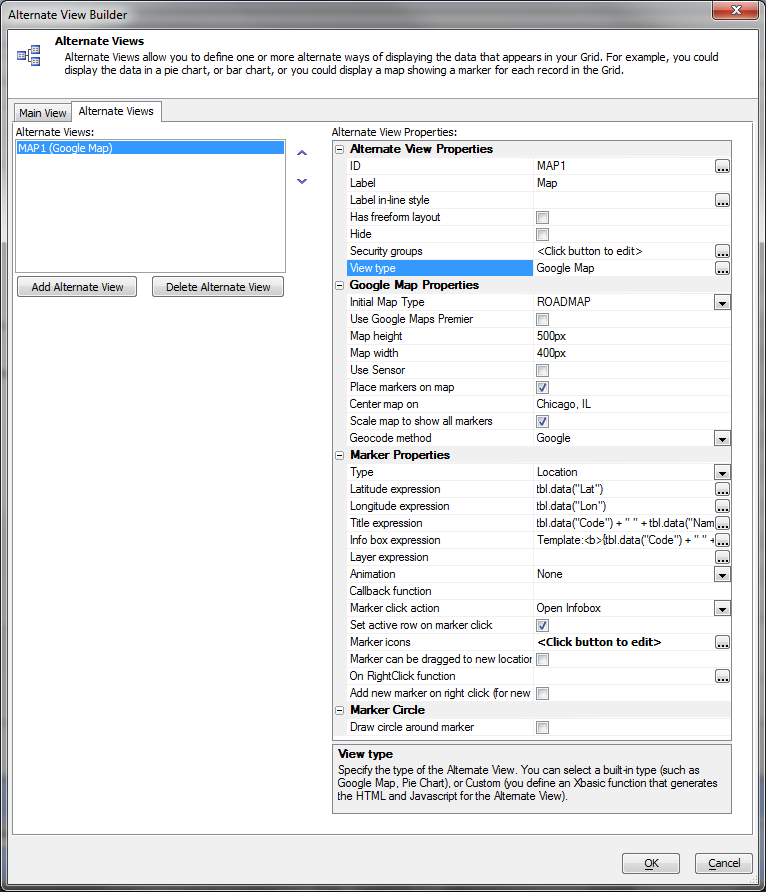Screen dimensions: 766x892
Task: Click Delete Alternate View button
Action: (218, 287)
